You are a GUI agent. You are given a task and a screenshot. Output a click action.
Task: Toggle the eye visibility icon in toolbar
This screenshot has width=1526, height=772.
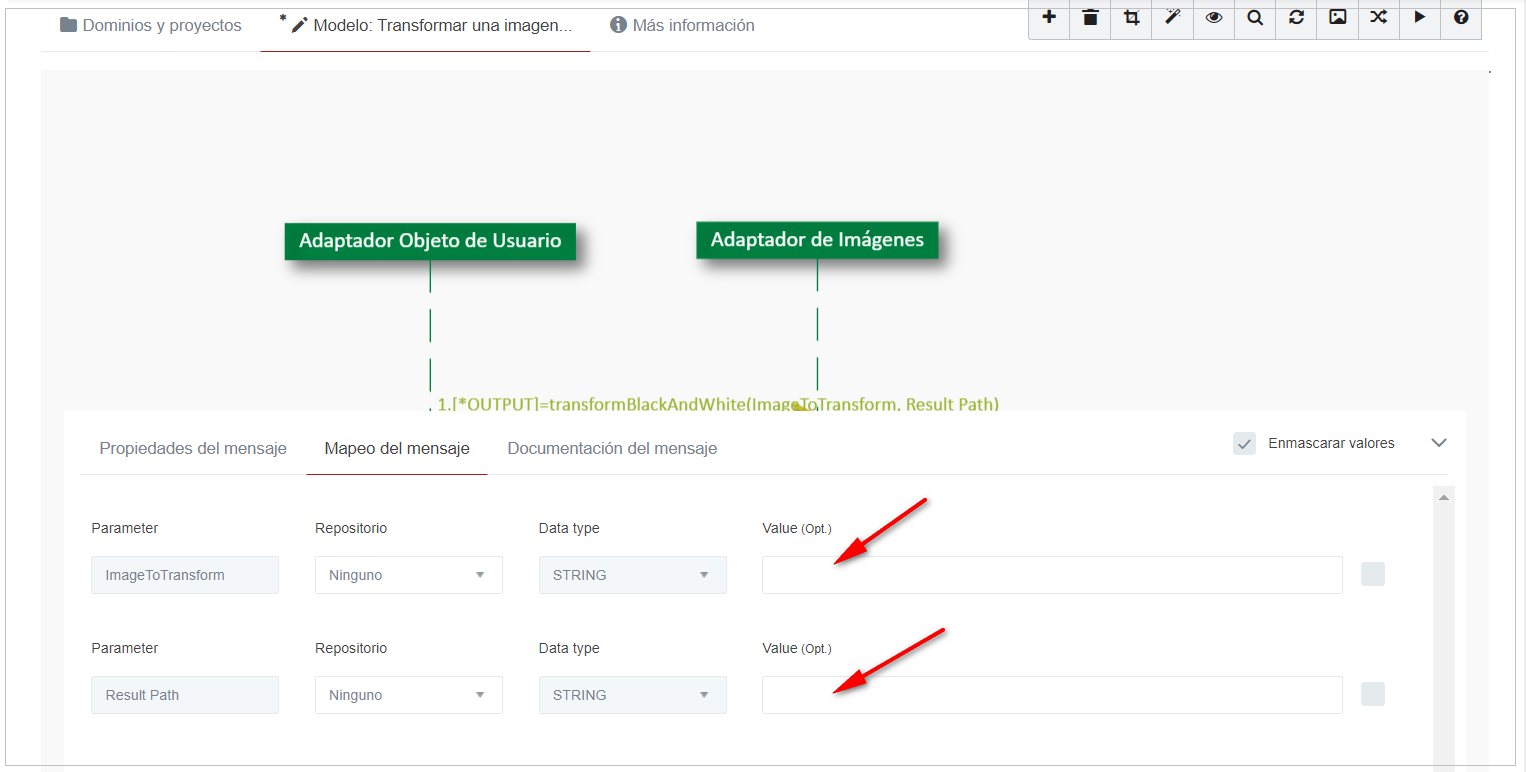tap(1214, 18)
